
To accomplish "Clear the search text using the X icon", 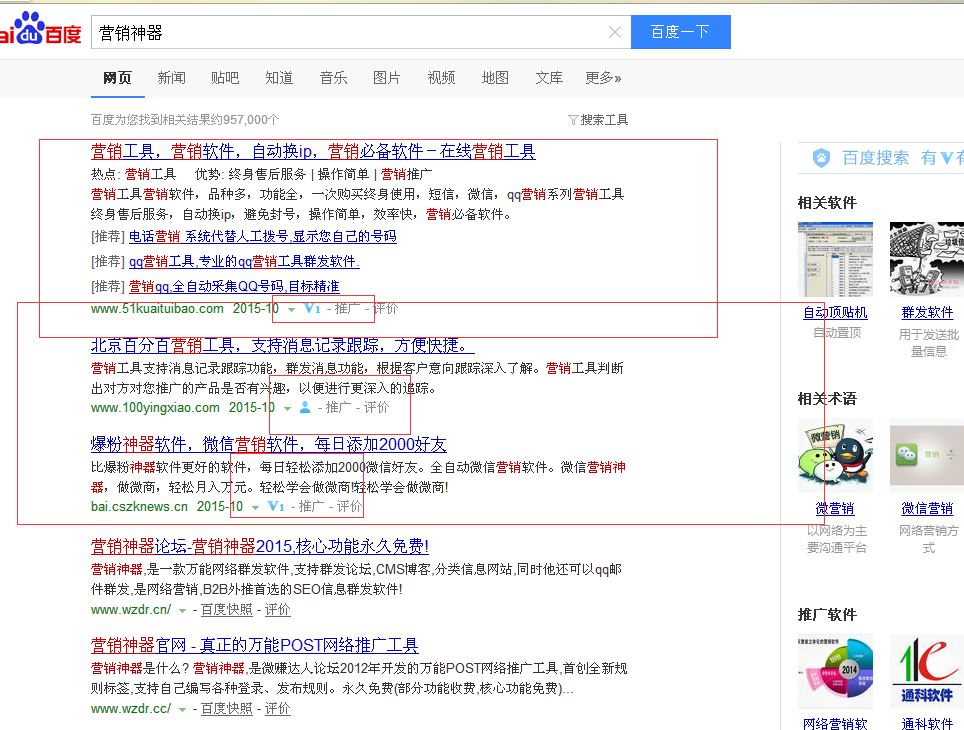I will pyautogui.click(x=615, y=32).
